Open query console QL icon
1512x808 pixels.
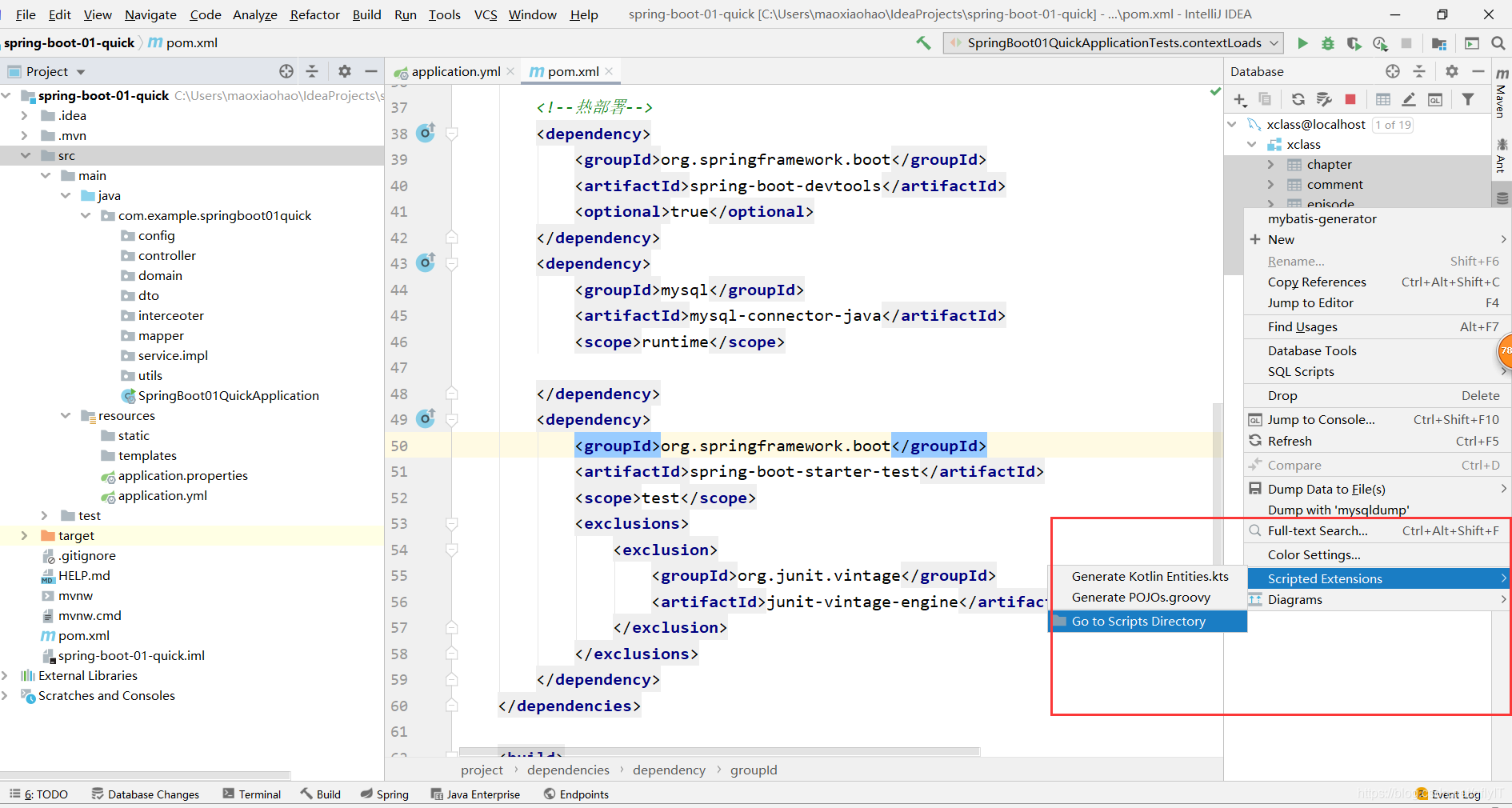tap(1435, 99)
